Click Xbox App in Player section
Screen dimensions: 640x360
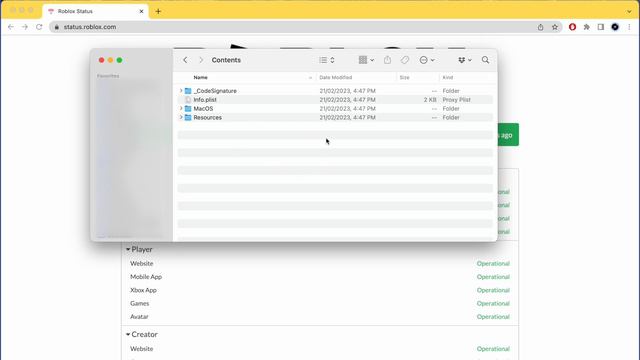pos(143,290)
